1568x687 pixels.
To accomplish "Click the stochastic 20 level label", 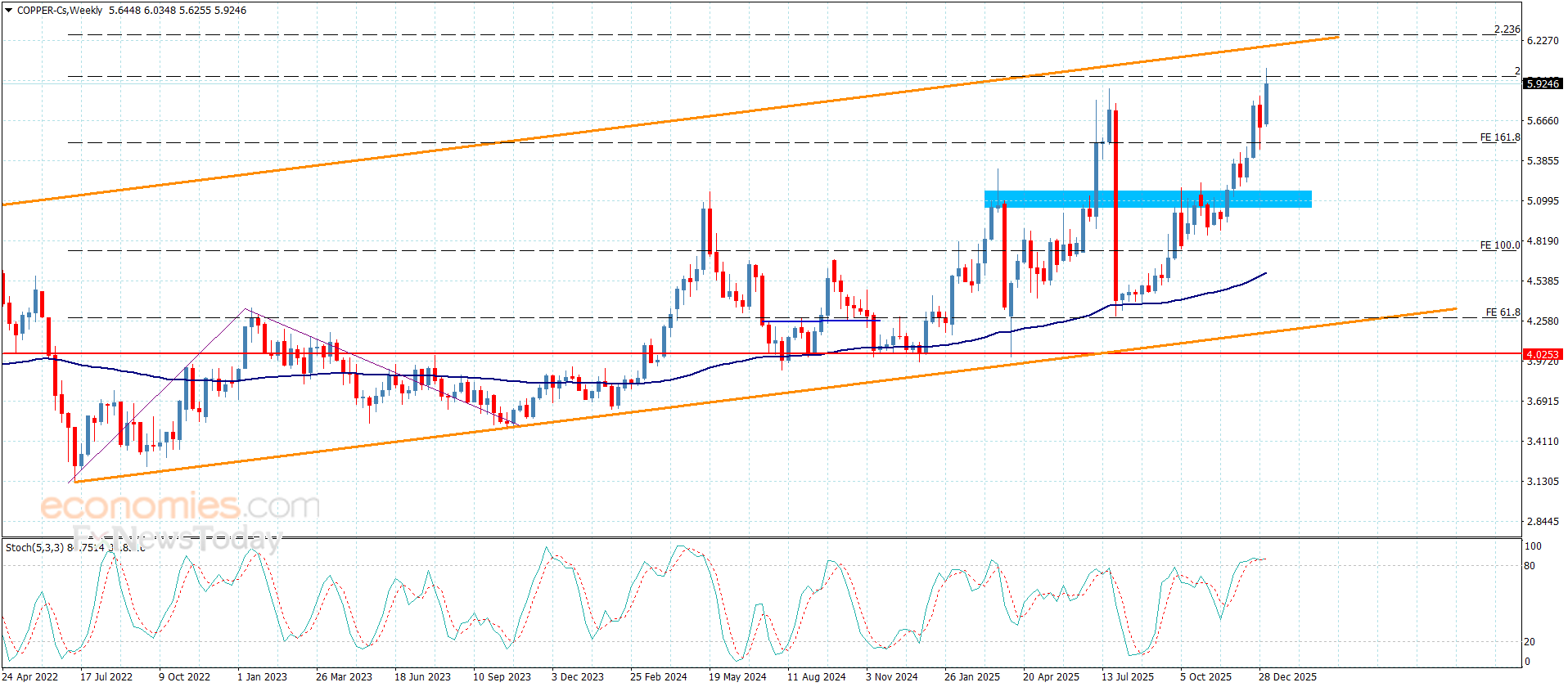I will (x=1530, y=642).
